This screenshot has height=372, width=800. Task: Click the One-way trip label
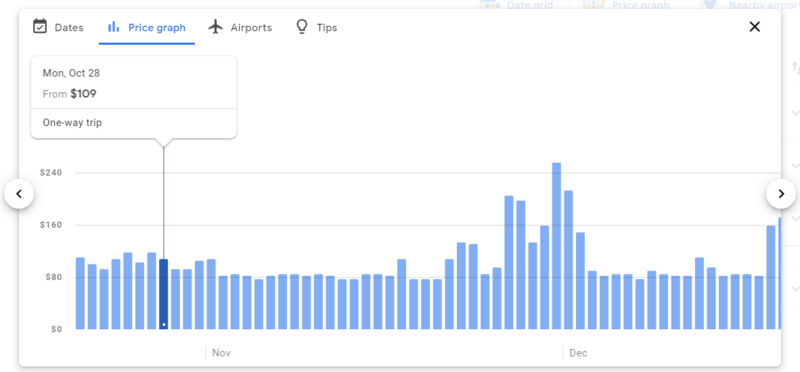click(72, 123)
